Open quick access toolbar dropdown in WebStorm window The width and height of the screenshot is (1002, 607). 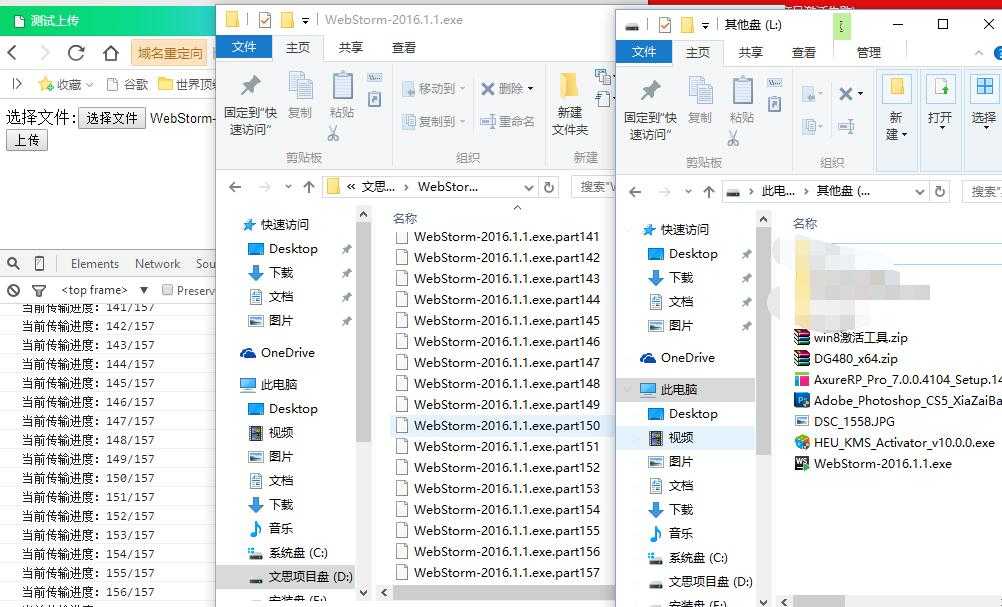tap(305, 20)
